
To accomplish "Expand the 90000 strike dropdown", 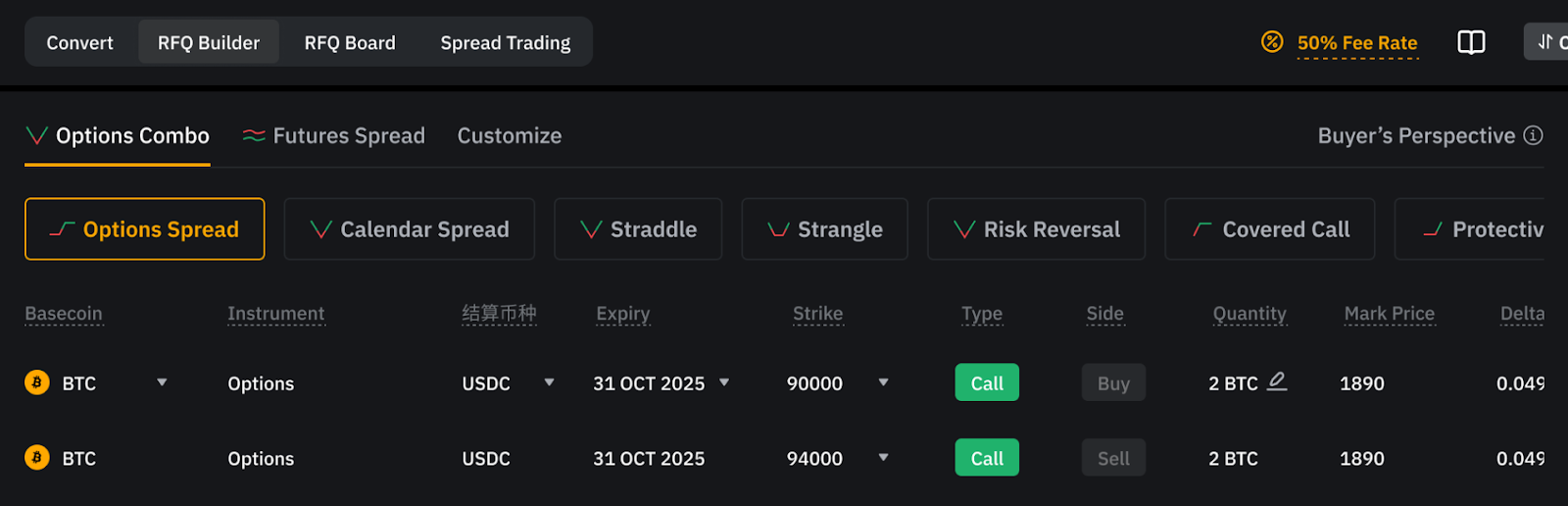I will [x=883, y=382].
